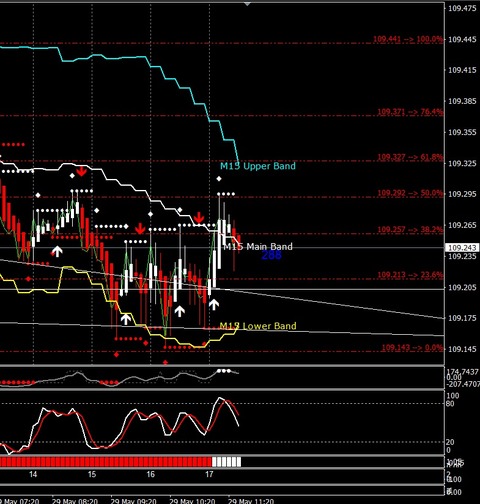Select Fibonacci label '109.327 -> 61.8%'
Screen dimensions: 480x504
pos(410,157)
